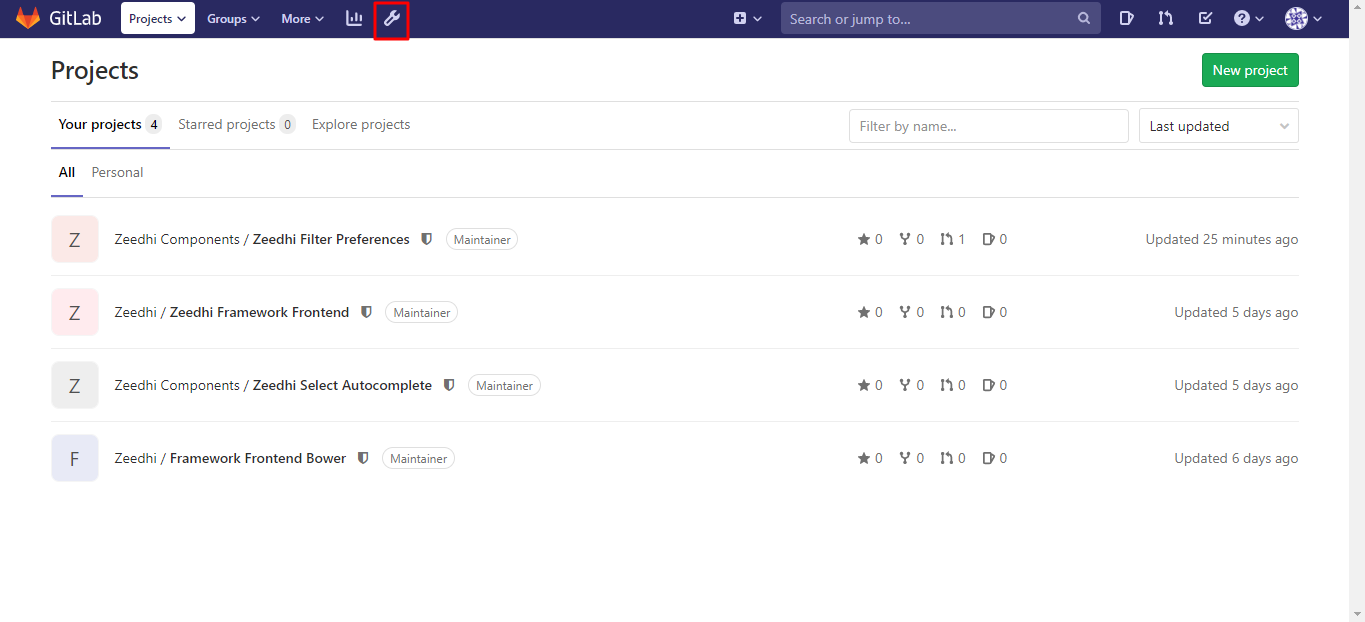
Task: Click 'Updated 25 minutes ago' text
Action: 1222,239
